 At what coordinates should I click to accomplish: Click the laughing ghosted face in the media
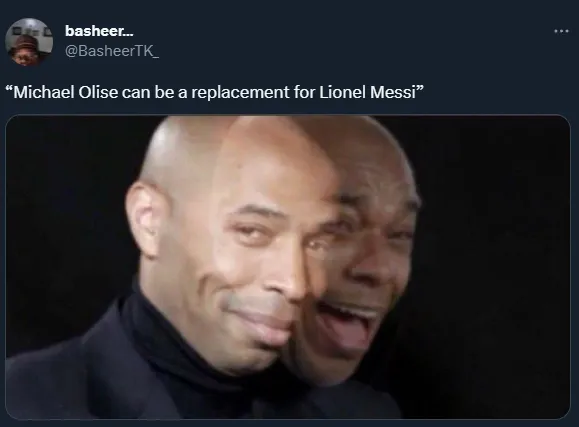coord(364,266)
